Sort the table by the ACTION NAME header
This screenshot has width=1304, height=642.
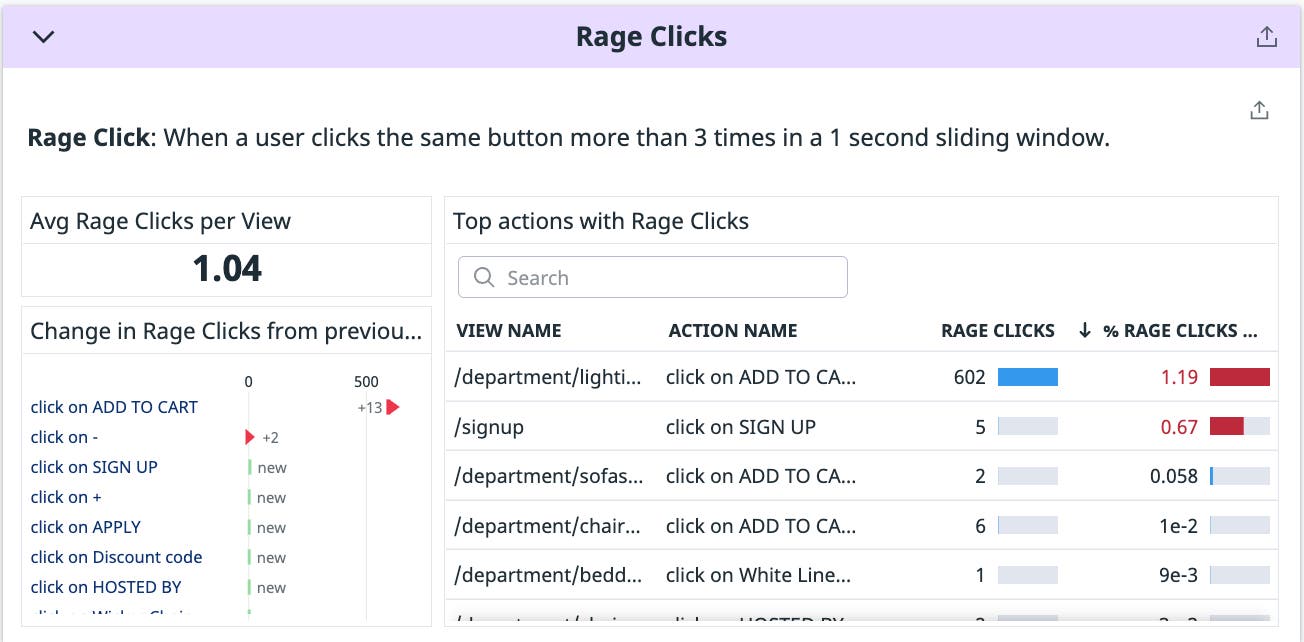click(732, 330)
